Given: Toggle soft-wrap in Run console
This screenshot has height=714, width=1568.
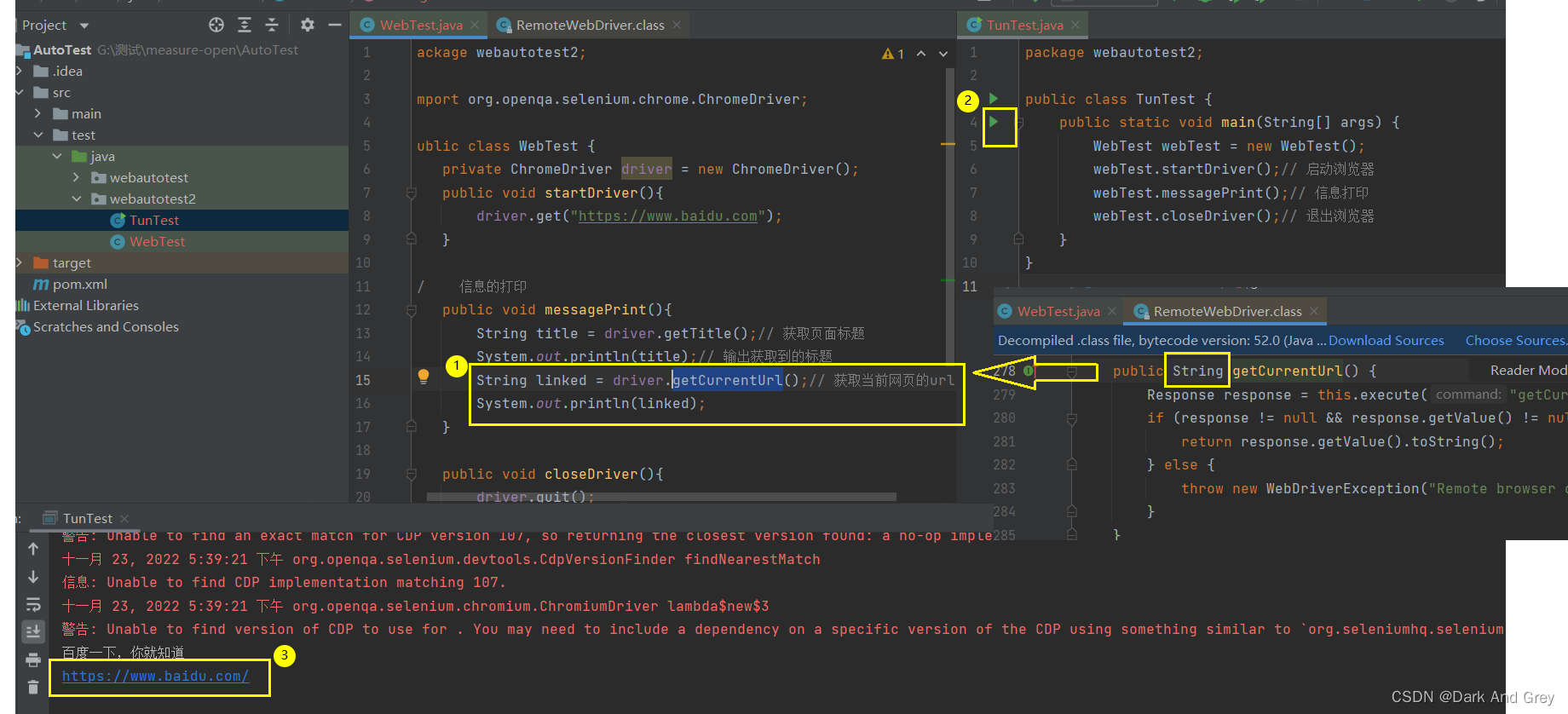Looking at the screenshot, I should (33, 604).
